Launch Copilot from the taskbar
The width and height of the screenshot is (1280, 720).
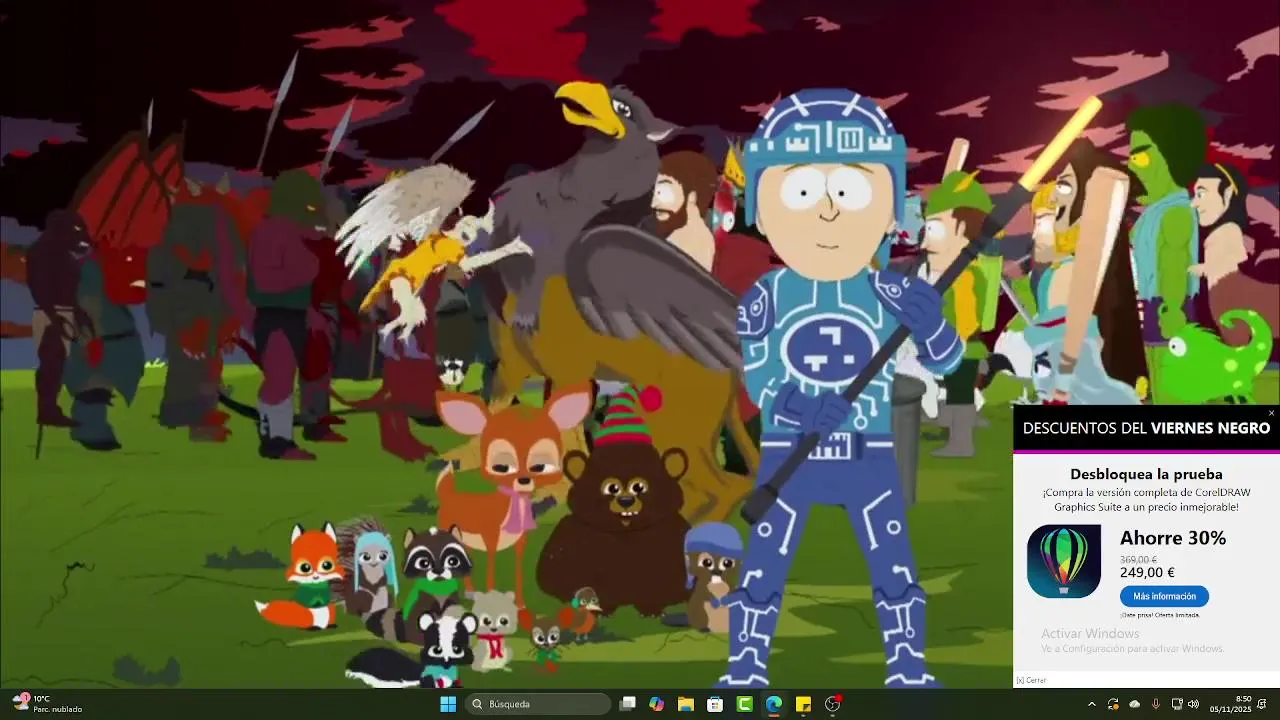656,704
